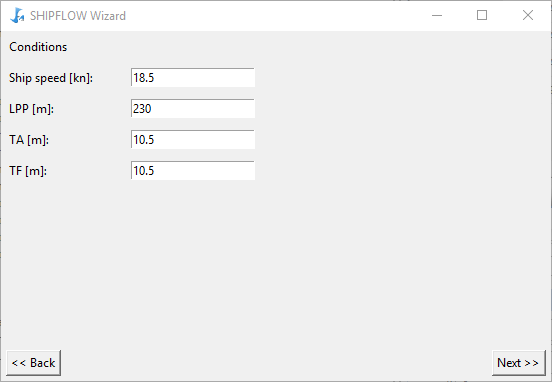Click the TF [m] label

(28, 171)
